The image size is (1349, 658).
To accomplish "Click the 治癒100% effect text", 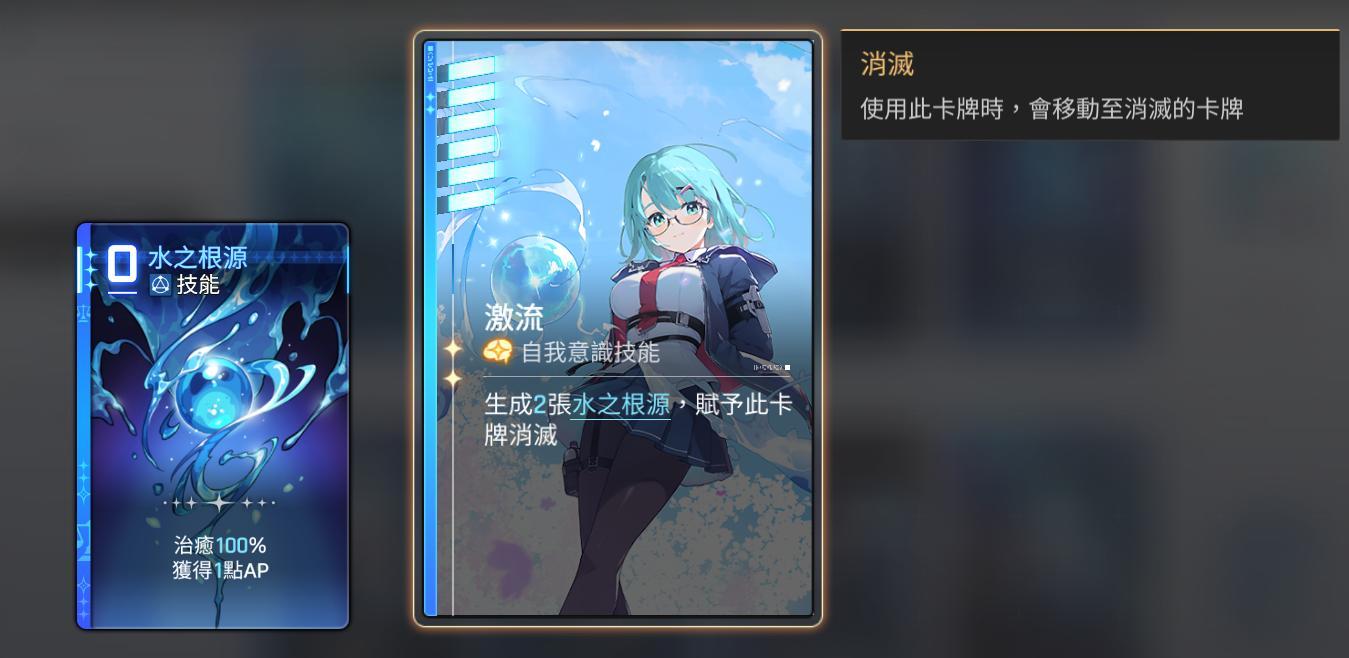I will [x=220, y=546].
